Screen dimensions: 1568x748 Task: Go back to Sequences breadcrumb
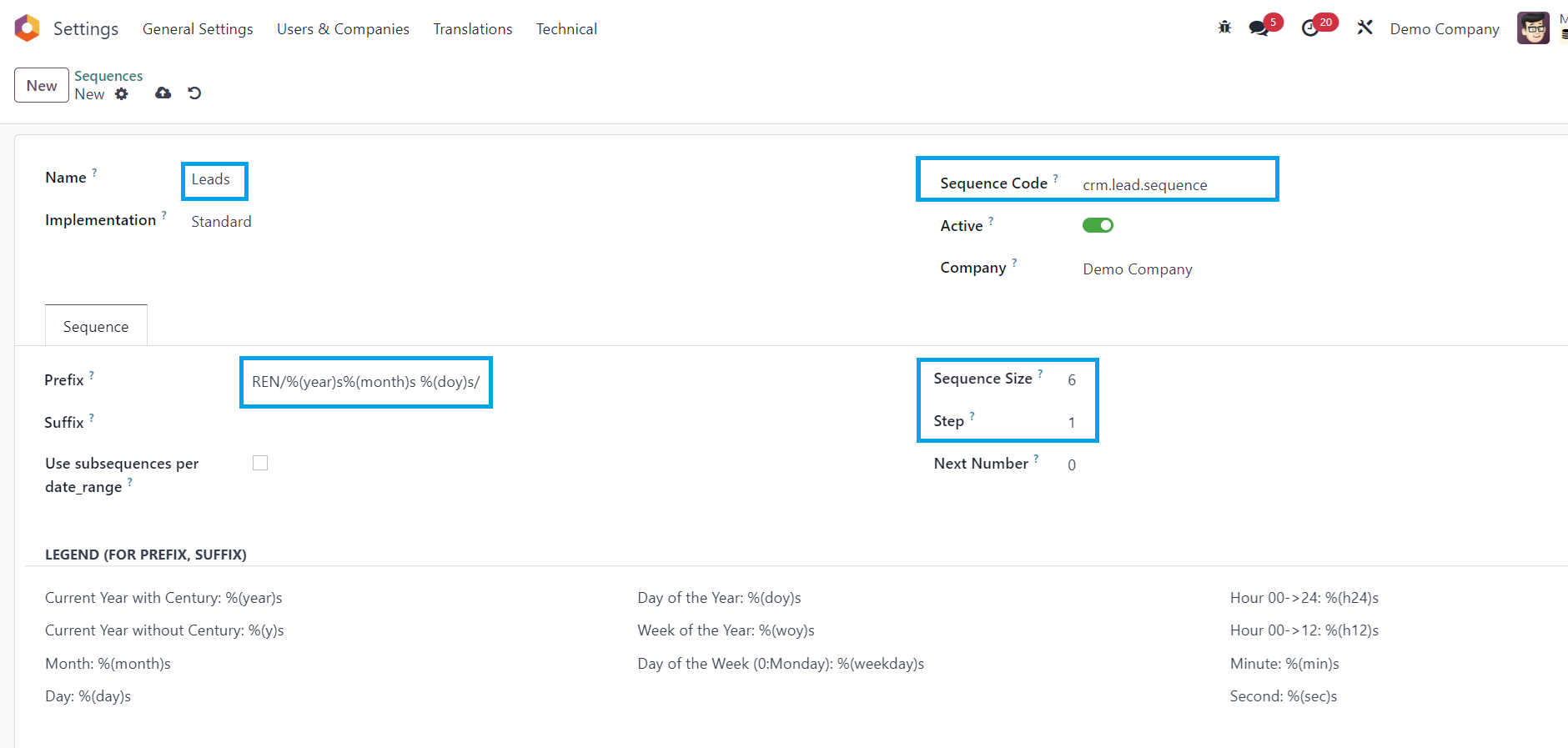pos(108,76)
